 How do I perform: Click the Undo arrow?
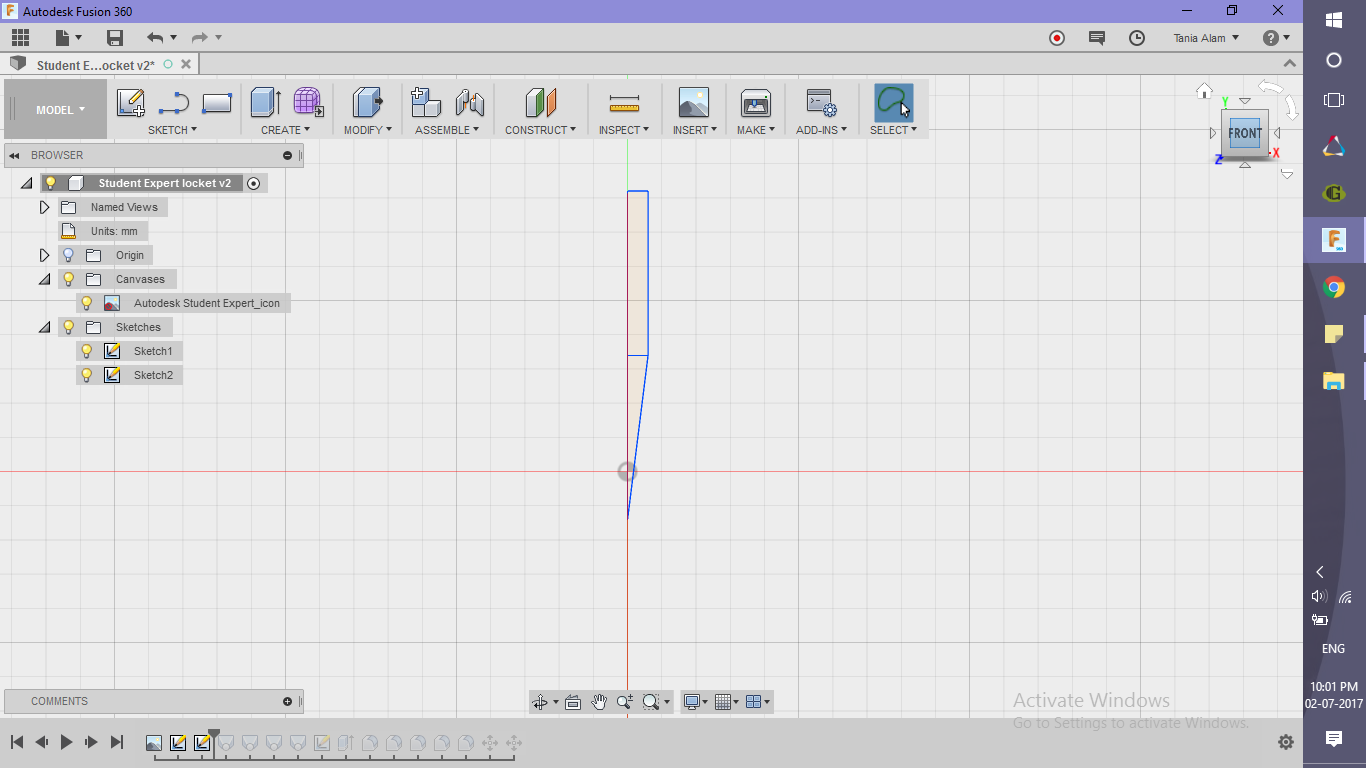pyautogui.click(x=155, y=38)
